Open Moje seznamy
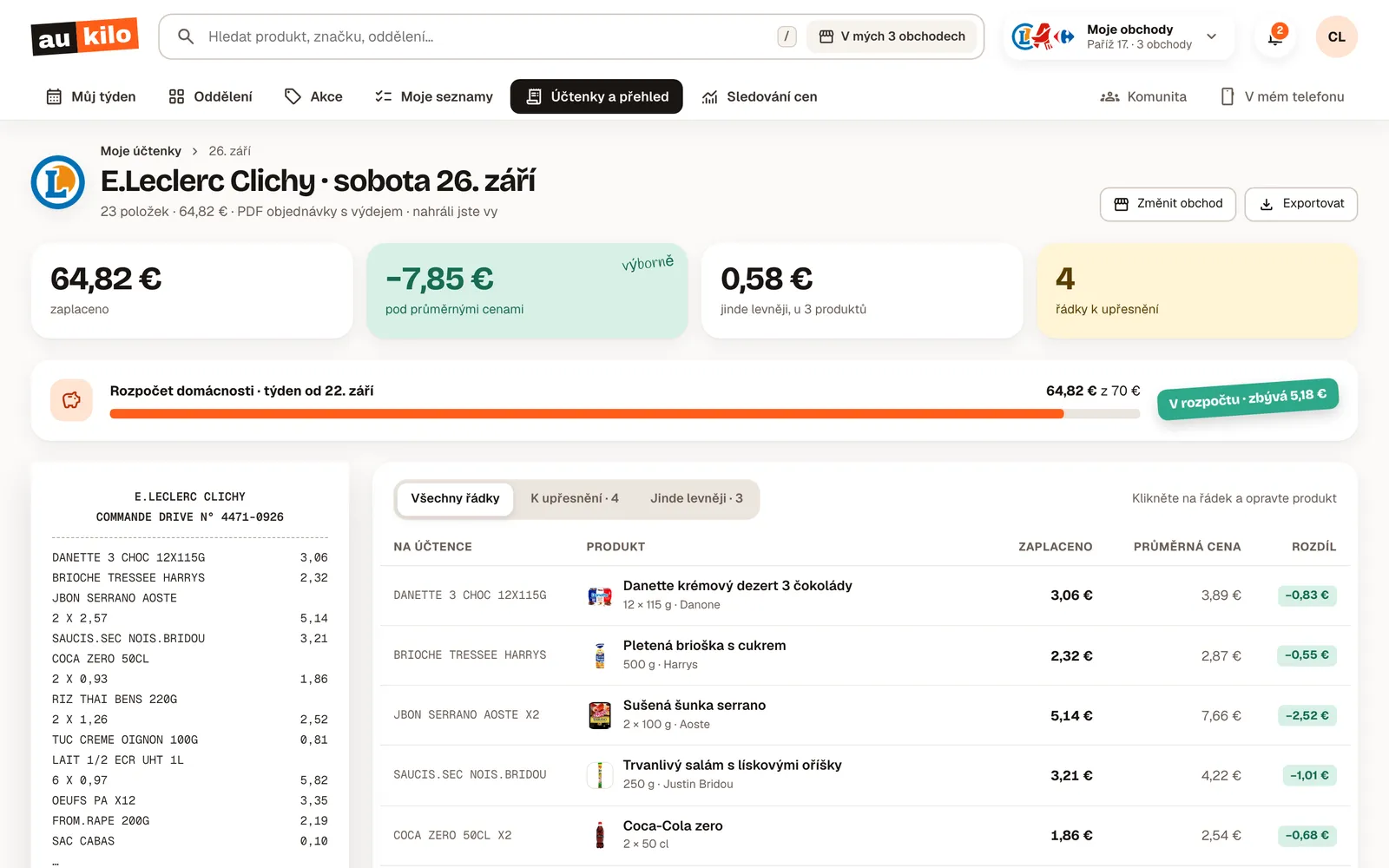This screenshot has width=1389, height=868. (x=434, y=96)
